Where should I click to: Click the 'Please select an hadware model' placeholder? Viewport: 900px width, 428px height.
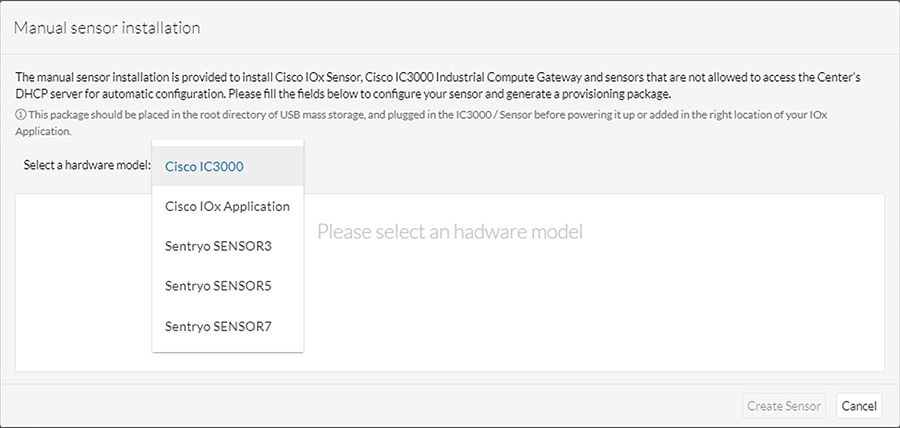449,231
